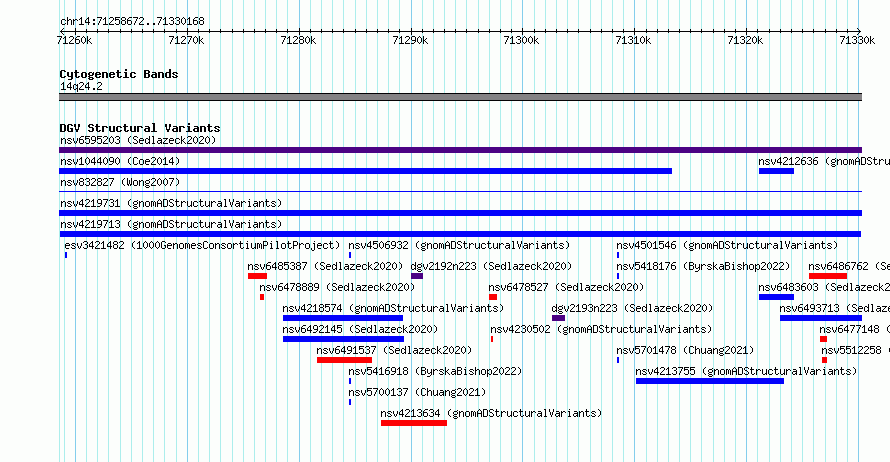
Task: Click the 71260k ruler label
Action: (74, 40)
